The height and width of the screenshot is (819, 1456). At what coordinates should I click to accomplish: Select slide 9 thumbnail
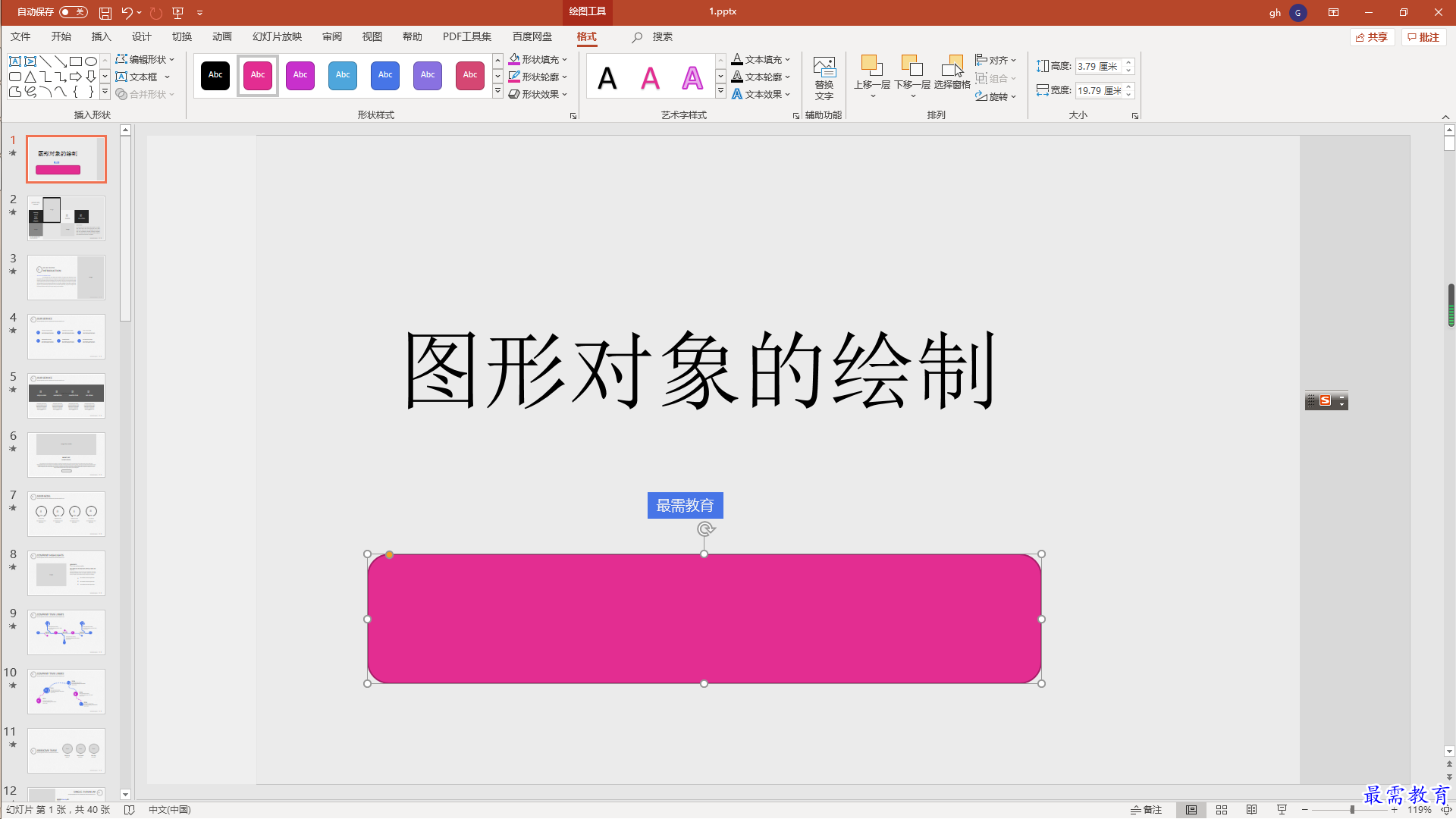coord(66,632)
